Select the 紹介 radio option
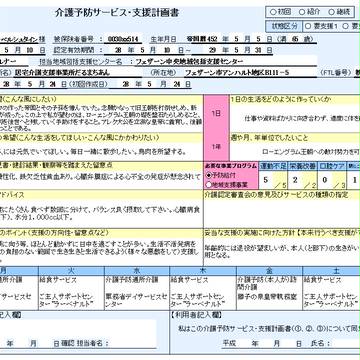360x360 pixels. point(302,12)
